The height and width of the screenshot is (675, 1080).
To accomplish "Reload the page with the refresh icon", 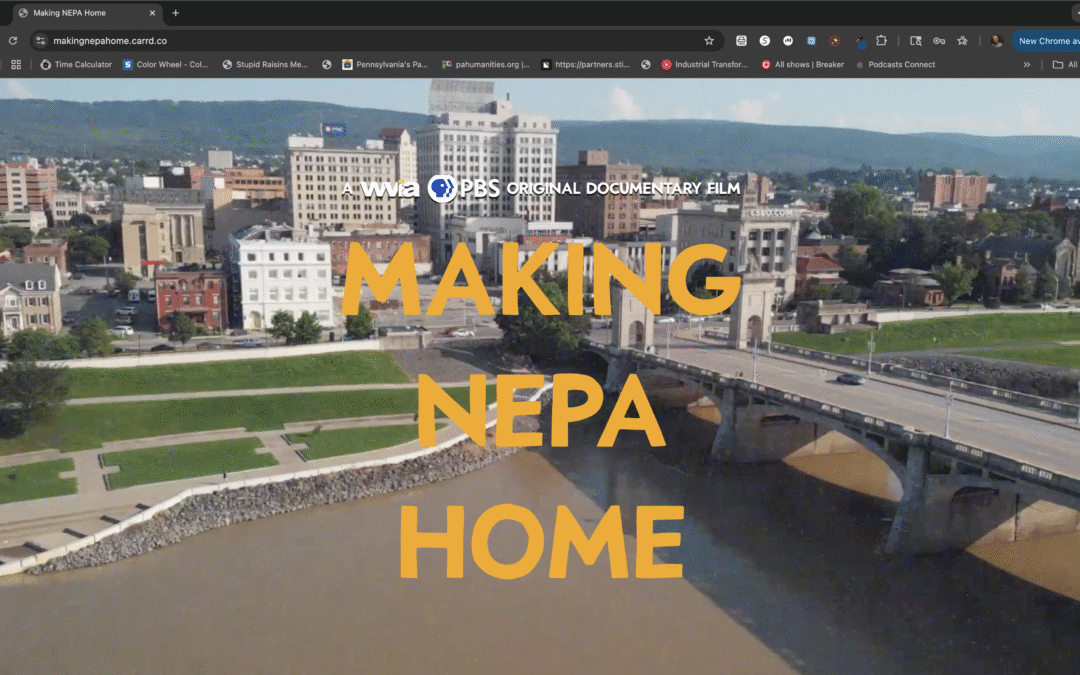I will (x=13, y=41).
